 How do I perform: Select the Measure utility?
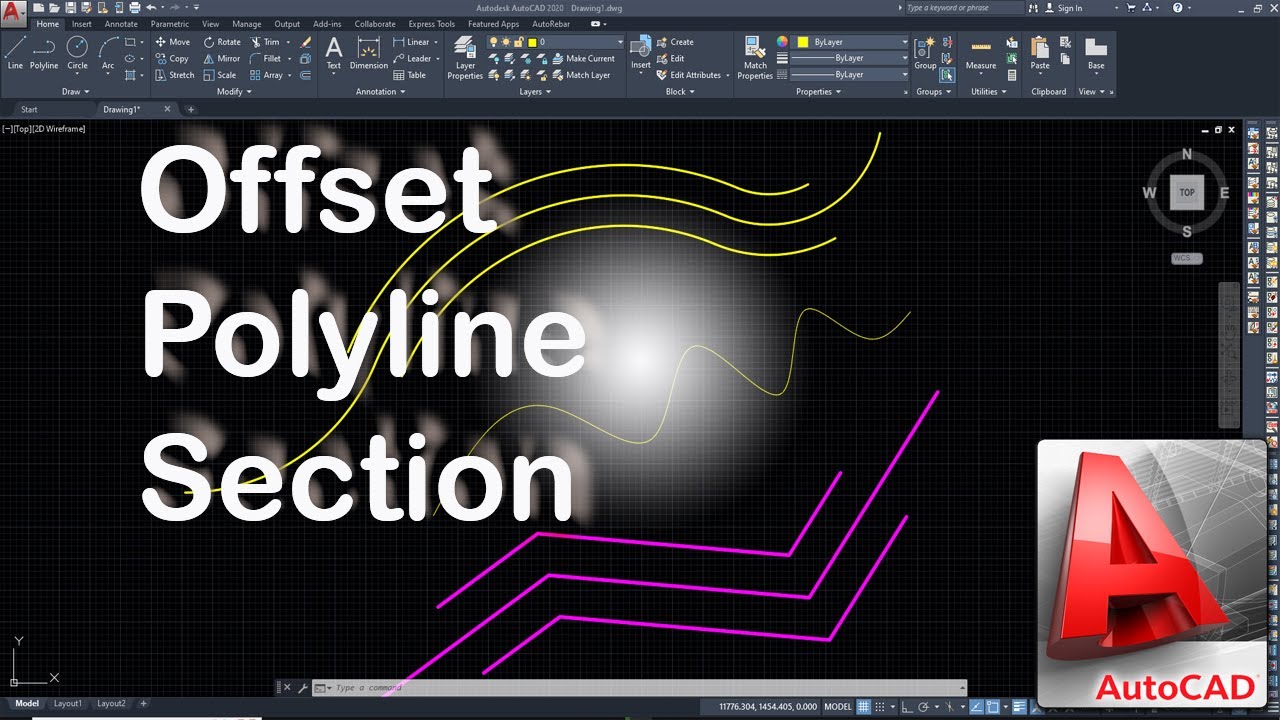[x=981, y=55]
